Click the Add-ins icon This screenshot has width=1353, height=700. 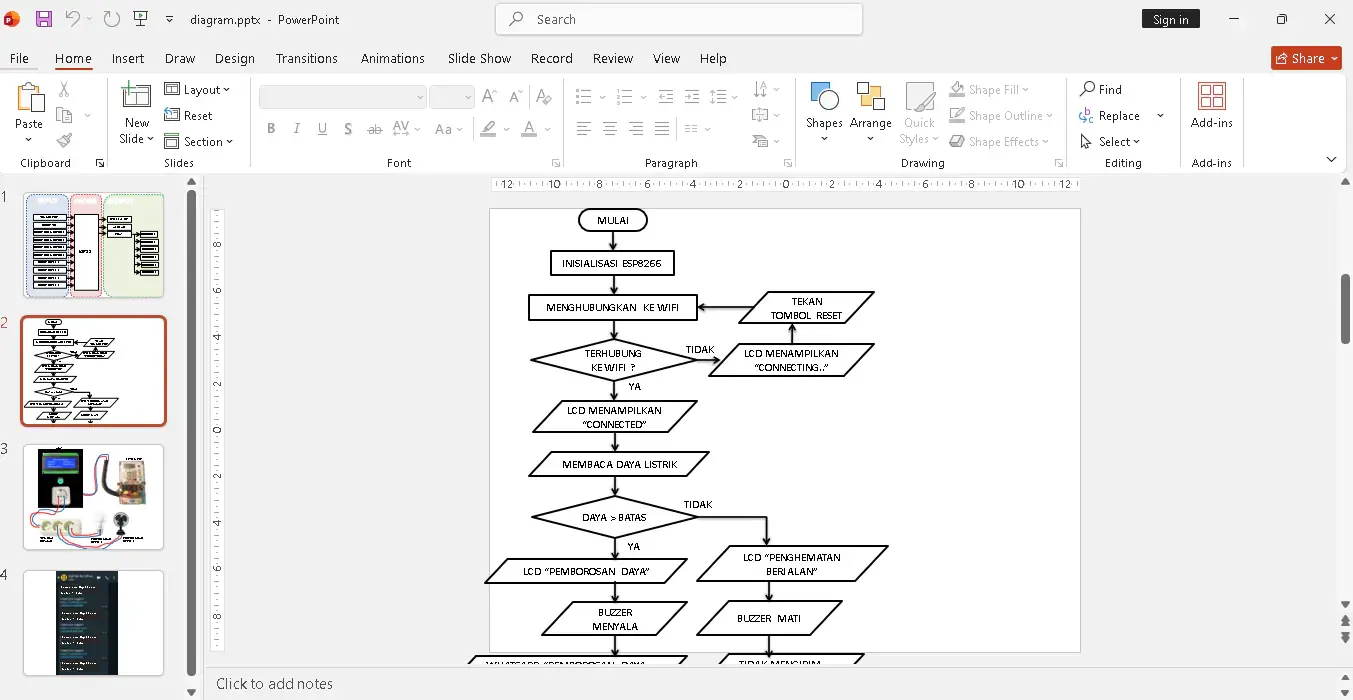click(x=1211, y=97)
